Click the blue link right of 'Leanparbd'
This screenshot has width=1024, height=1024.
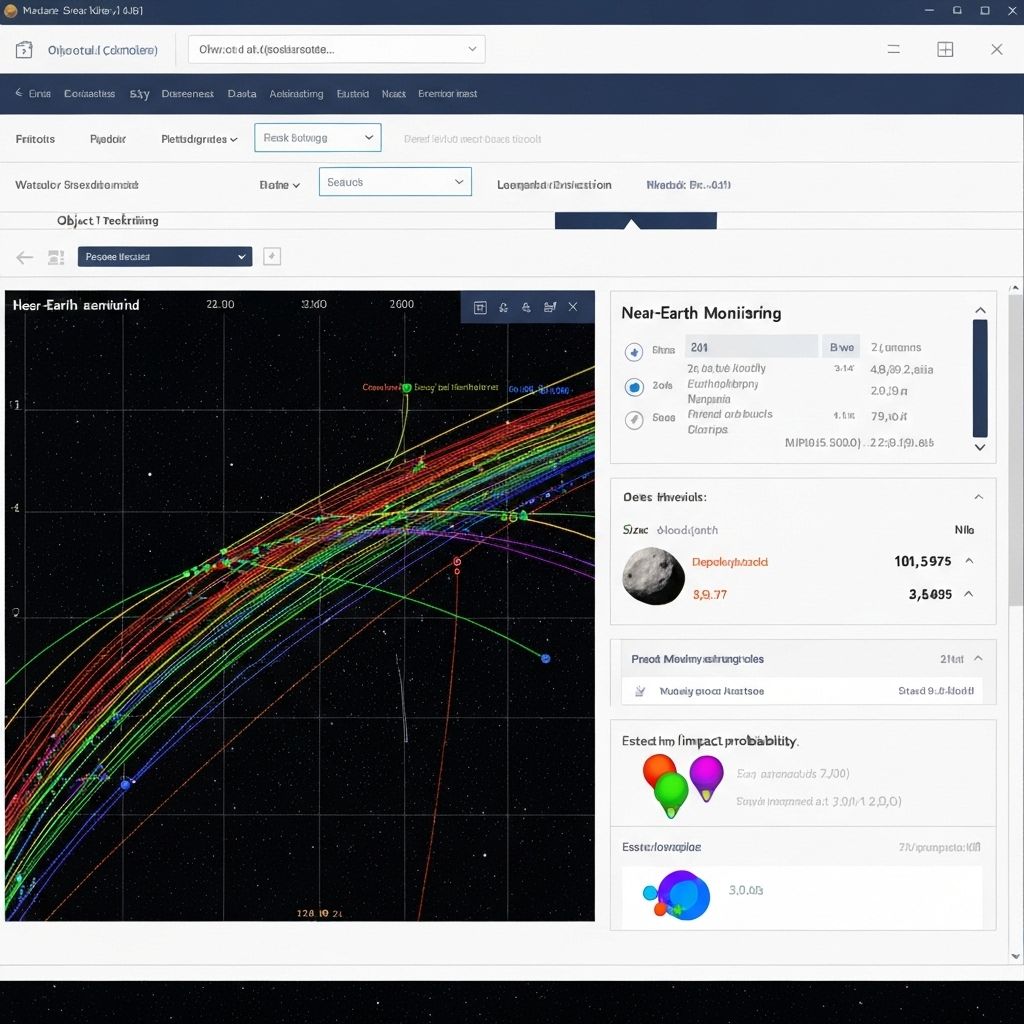click(688, 185)
